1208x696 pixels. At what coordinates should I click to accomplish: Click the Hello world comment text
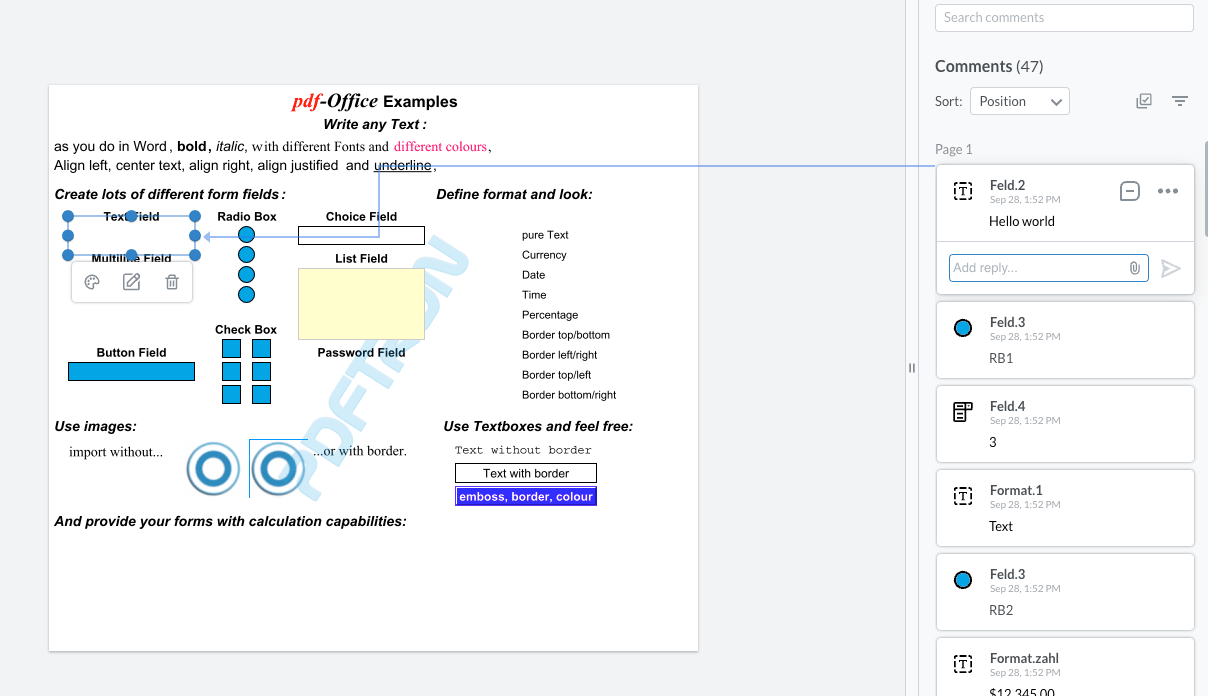1021,221
